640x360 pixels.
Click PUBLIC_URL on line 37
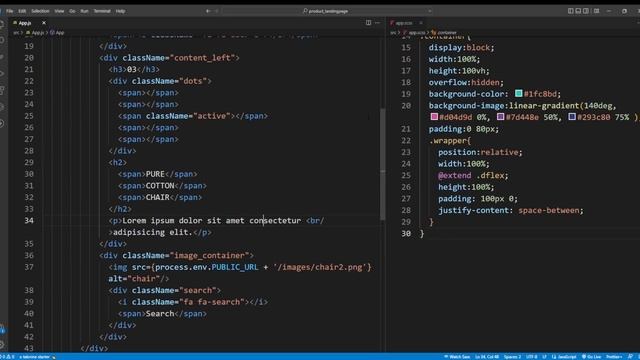(235, 267)
